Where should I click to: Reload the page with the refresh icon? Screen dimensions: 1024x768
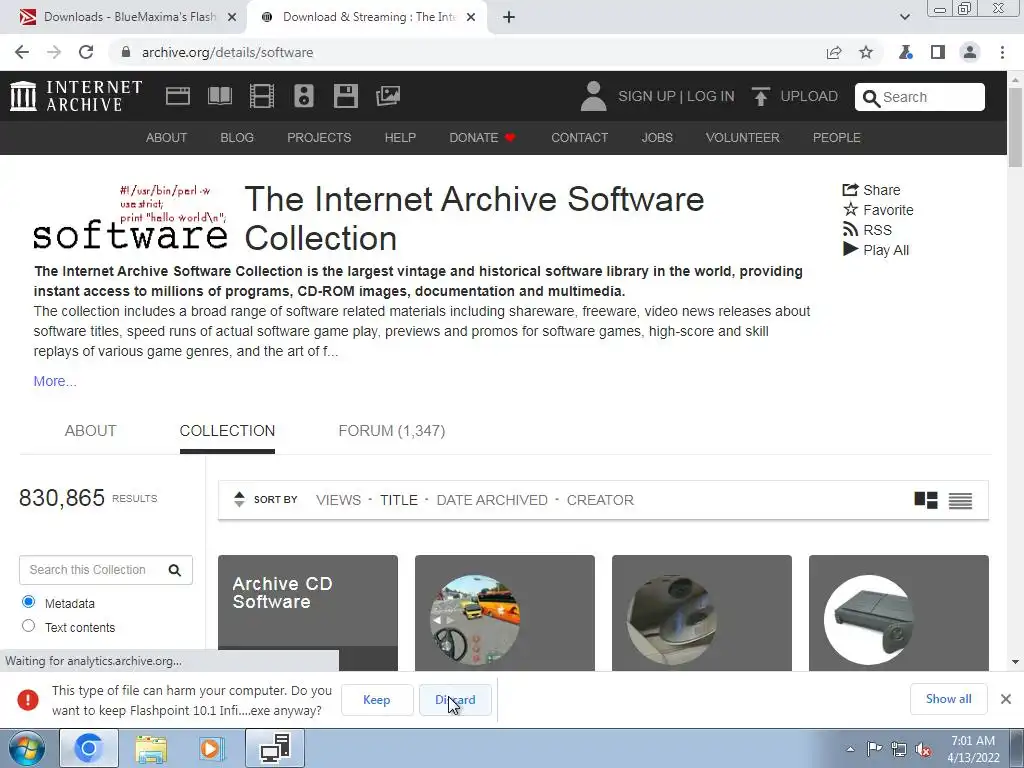point(86,52)
